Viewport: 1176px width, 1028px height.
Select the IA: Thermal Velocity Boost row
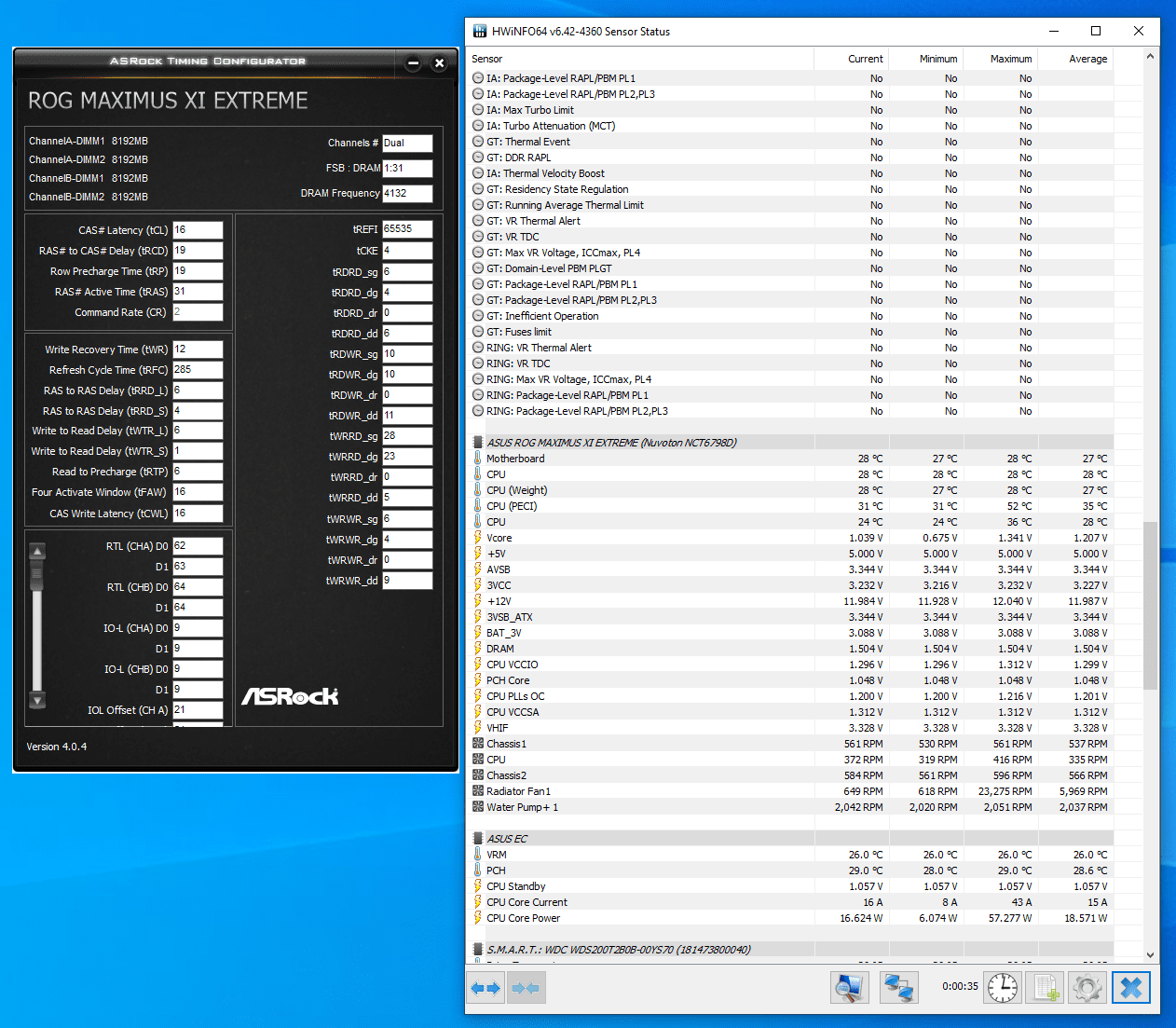(792, 173)
